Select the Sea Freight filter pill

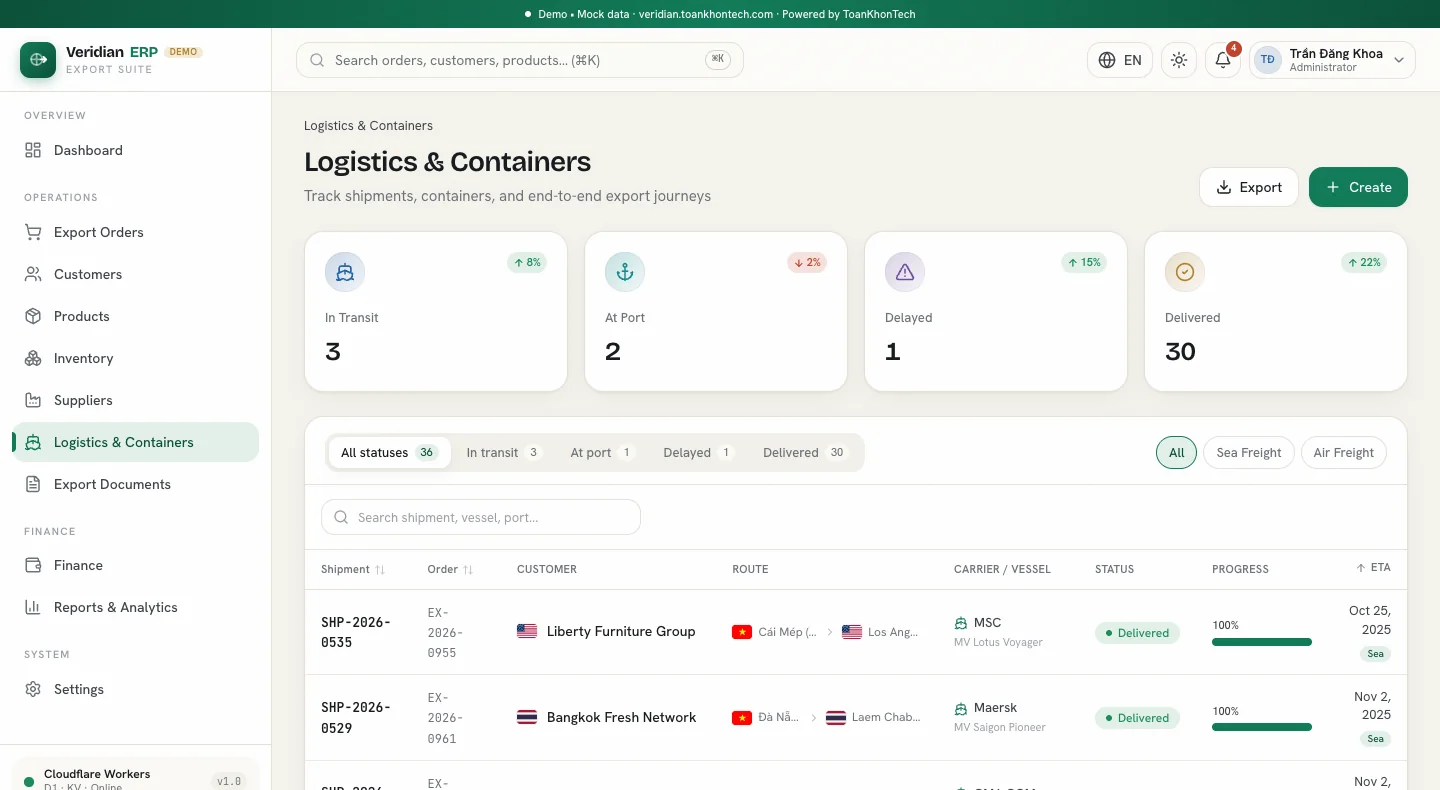click(x=1249, y=453)
